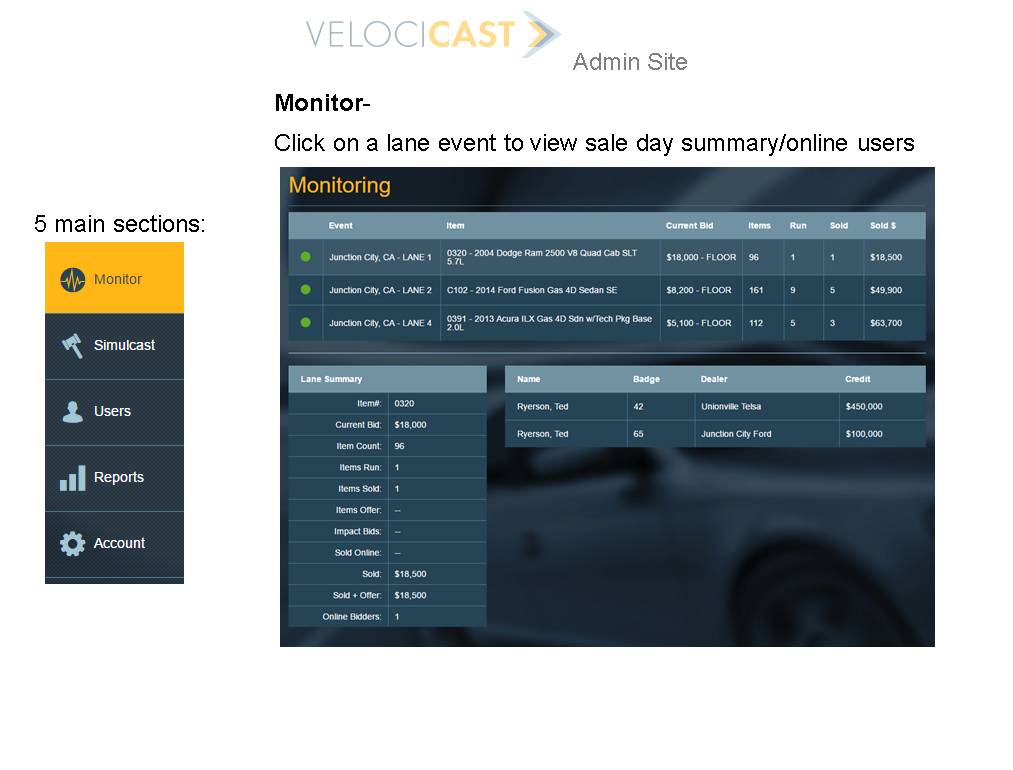Click the Current Bid column header
Image resolution: width=1013 pixels, height=770 pixels.
[x=689, y=225]
